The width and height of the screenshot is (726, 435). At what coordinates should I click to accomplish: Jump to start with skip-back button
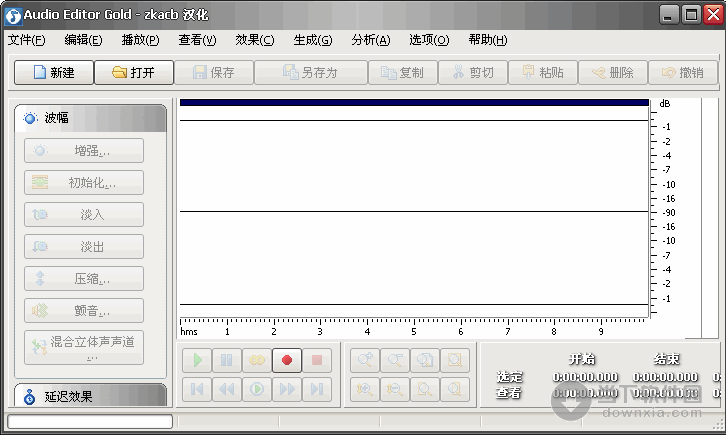(x=197, y=389)
